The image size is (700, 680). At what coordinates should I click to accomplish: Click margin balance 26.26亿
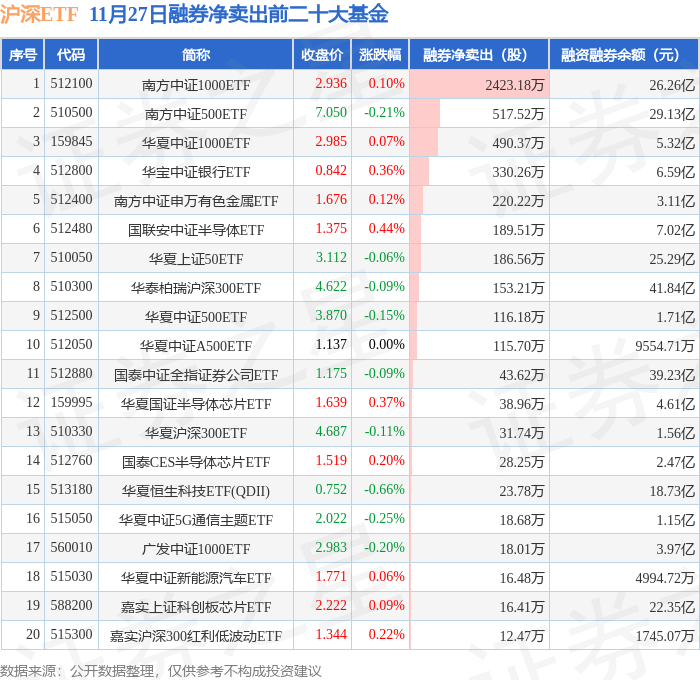point(672,84)
